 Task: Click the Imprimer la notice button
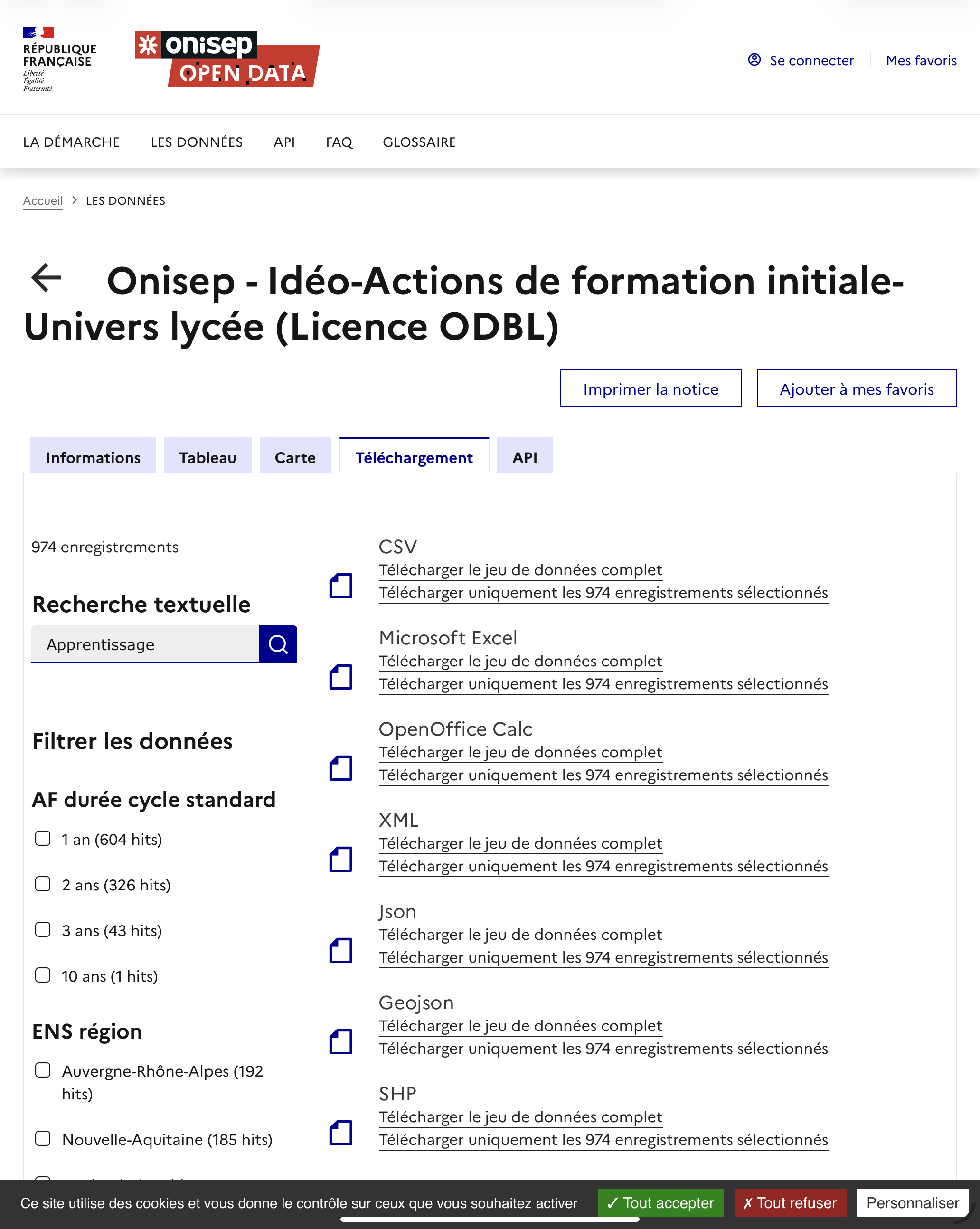point(650,389)
